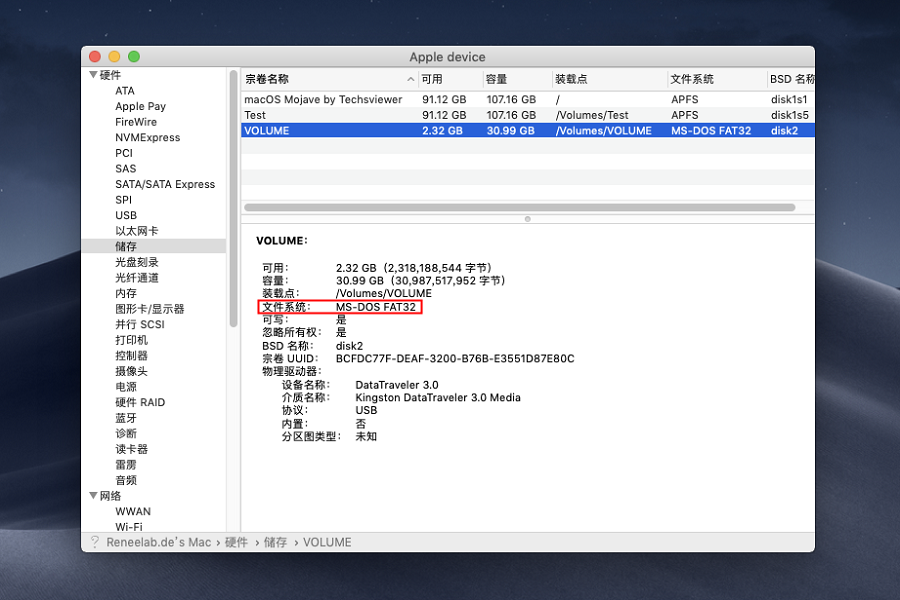Viewport: 900px width, 600px height.
Task: Select the VOLUME row in table
Action: click(x=527, y=130)
